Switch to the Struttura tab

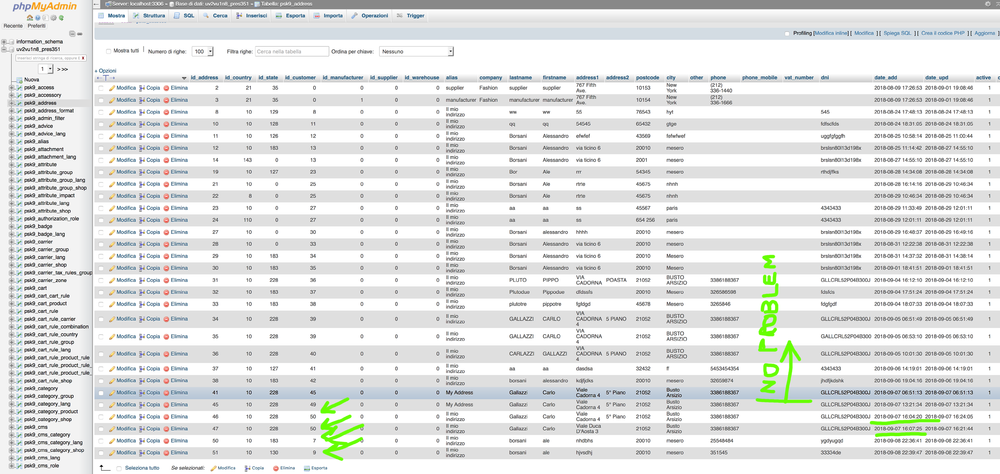[150, 16]
